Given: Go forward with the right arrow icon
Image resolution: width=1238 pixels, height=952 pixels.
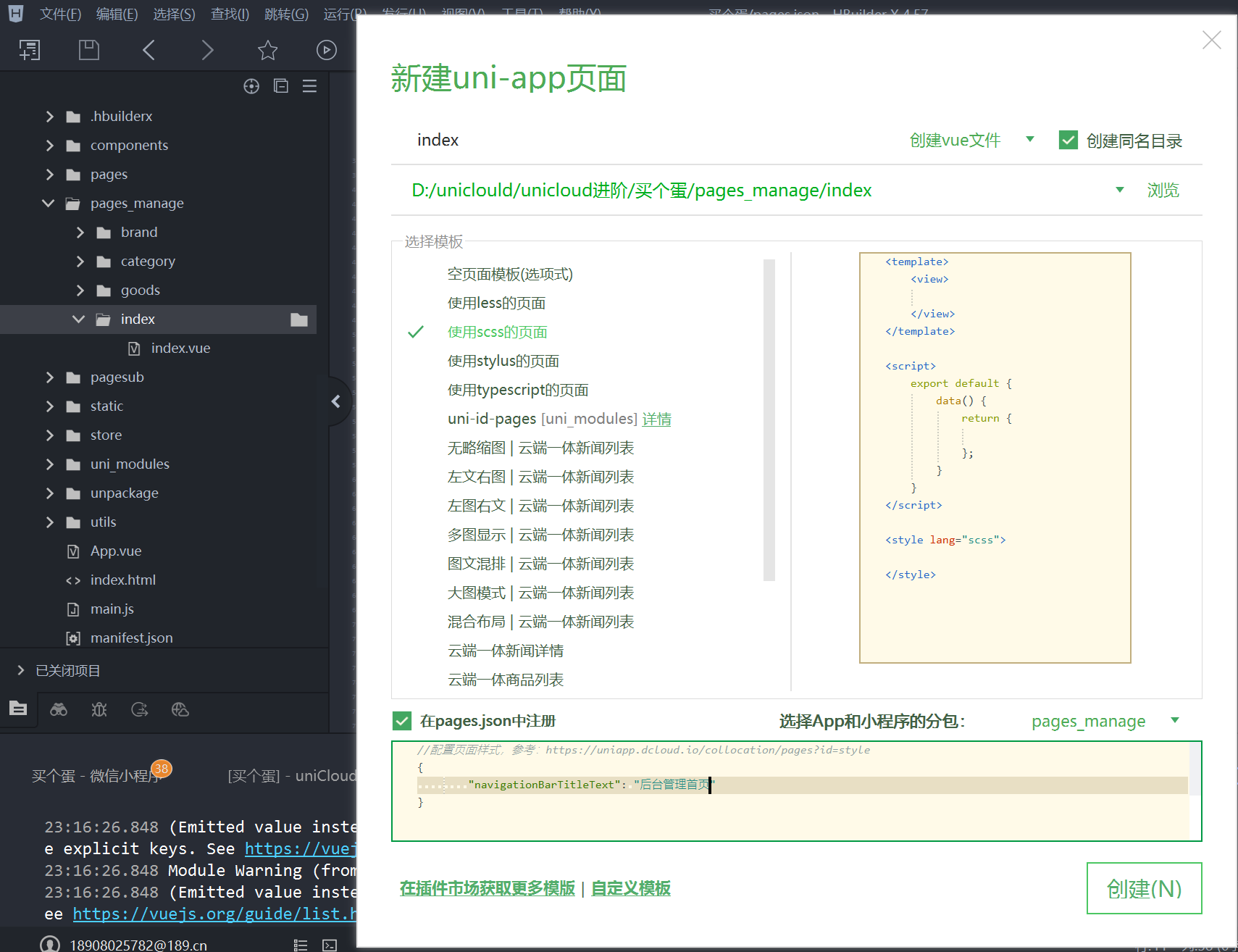Looking at the screenshot, I should [x=208, y=50].
